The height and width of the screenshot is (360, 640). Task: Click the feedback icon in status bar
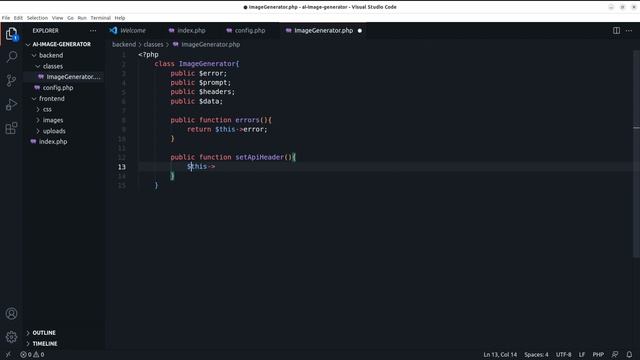tap(615, 355)
